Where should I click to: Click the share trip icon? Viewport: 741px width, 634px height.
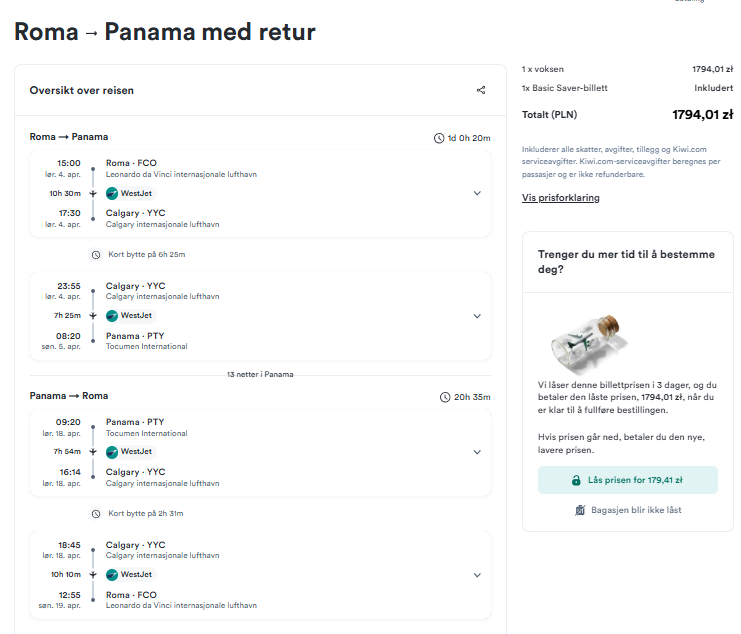point(481,90)
